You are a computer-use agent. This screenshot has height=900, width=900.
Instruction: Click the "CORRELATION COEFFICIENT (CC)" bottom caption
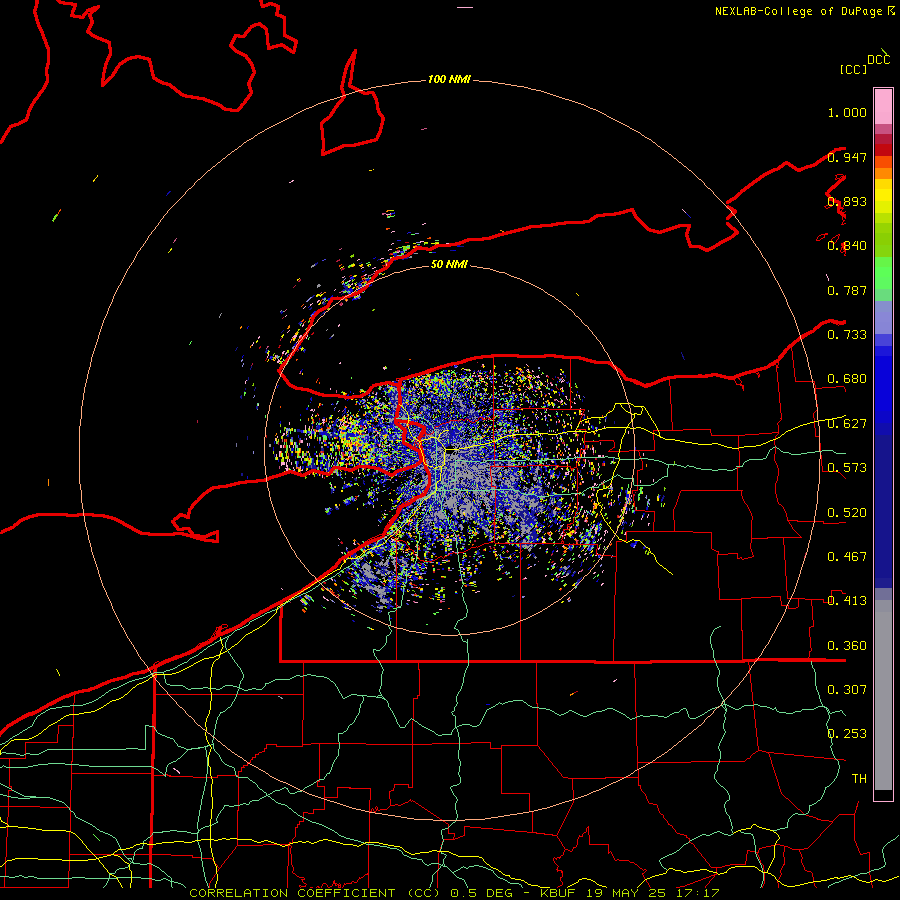point(315,893)
